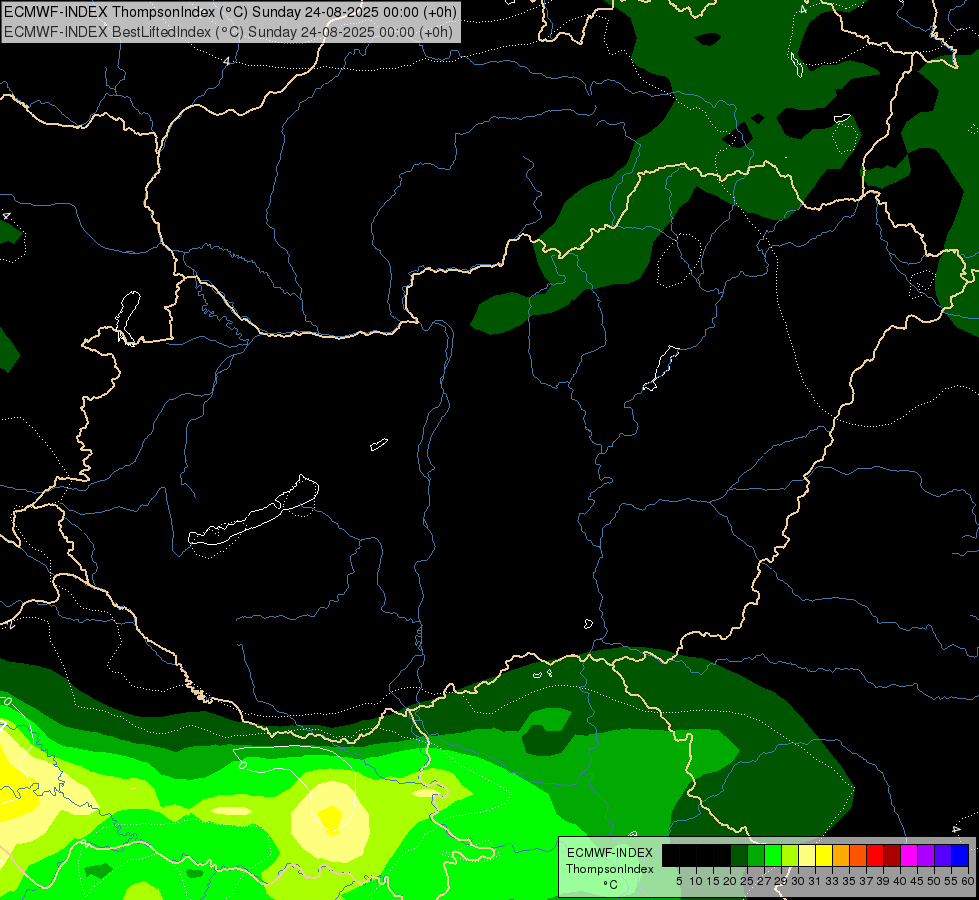Click the °C unit label in the legend
Viewport: 979px width, 900px height.
click(610, 885)
